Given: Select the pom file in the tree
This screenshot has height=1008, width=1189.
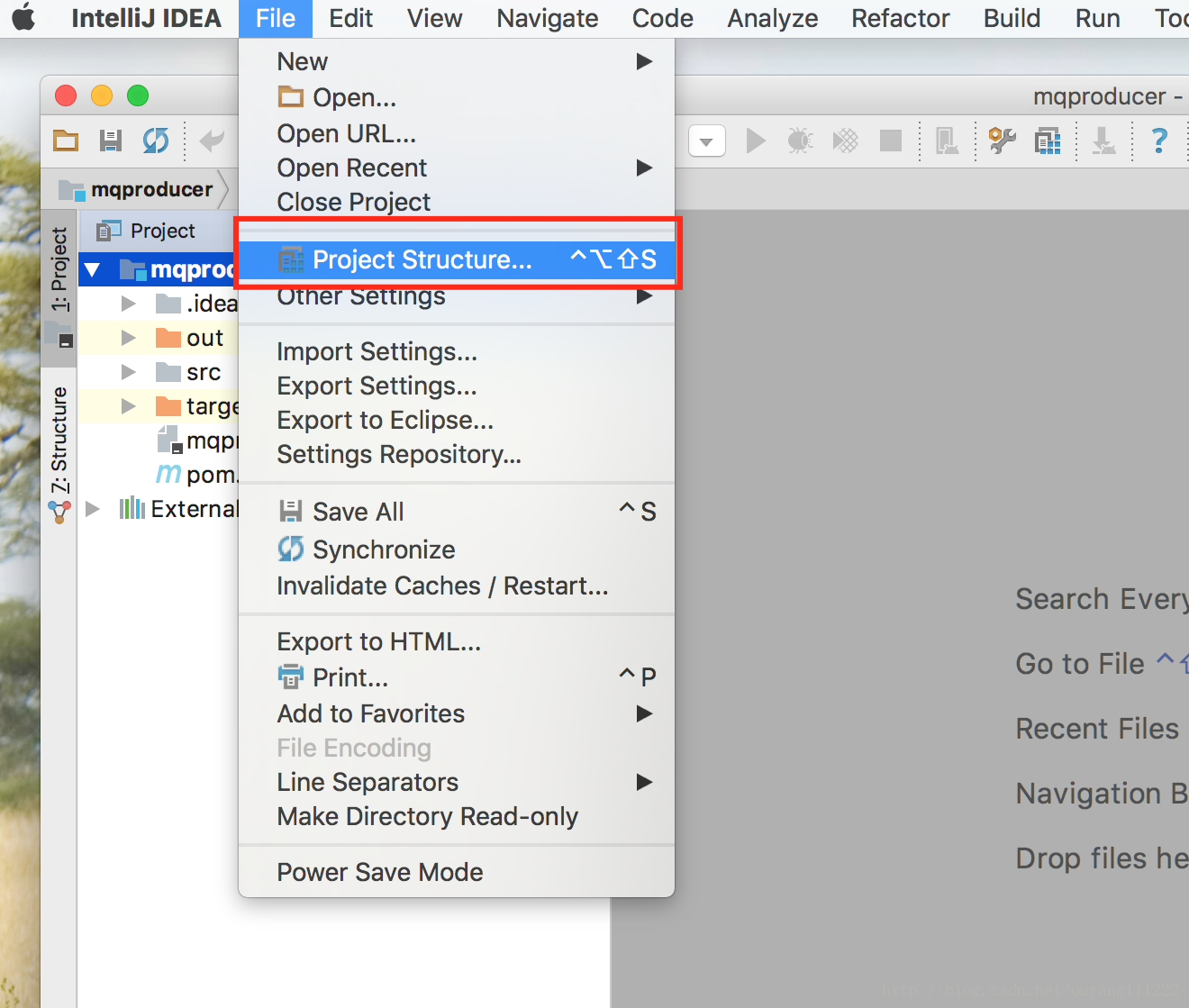Looking at the screenshot, I should click(x=197, y=475).
